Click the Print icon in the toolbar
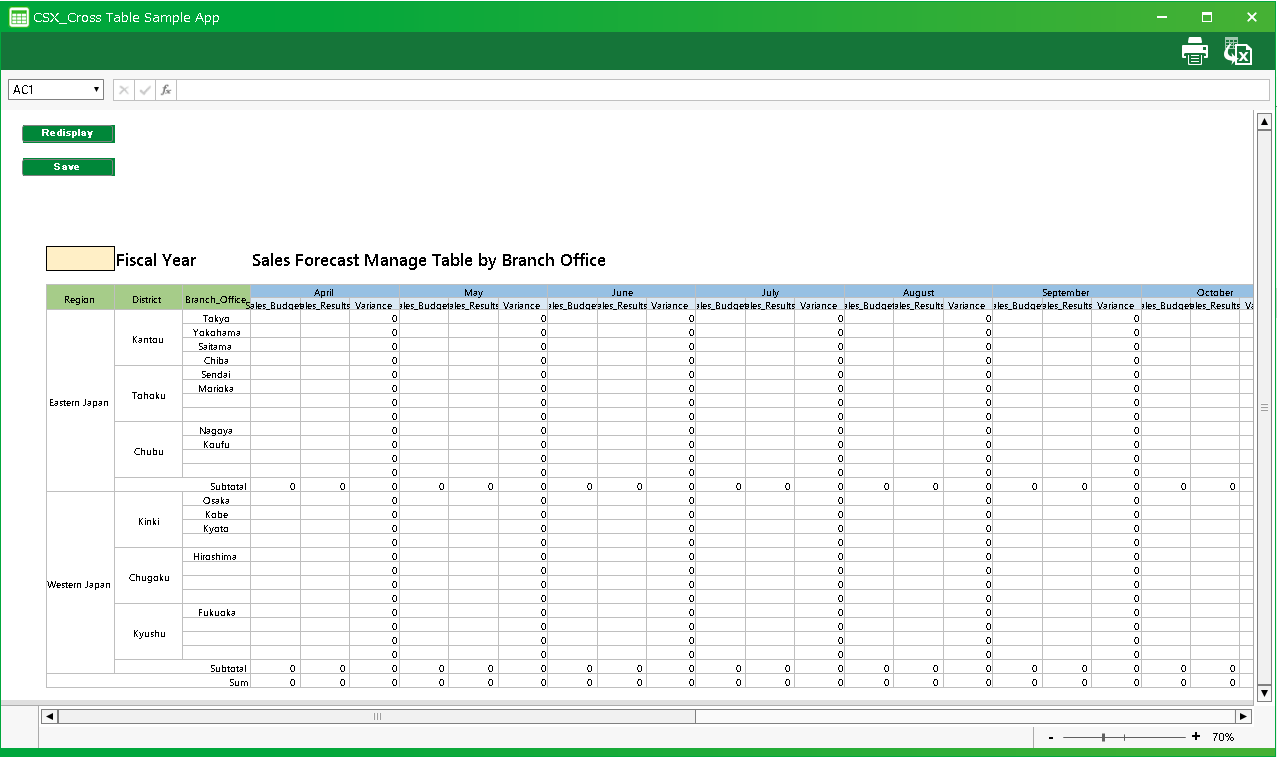1277x757 pixels. [1195, 51]
